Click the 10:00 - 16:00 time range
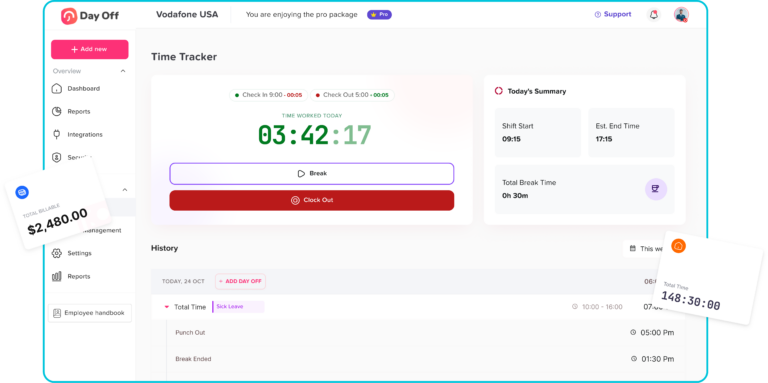 tap(602, 307)
